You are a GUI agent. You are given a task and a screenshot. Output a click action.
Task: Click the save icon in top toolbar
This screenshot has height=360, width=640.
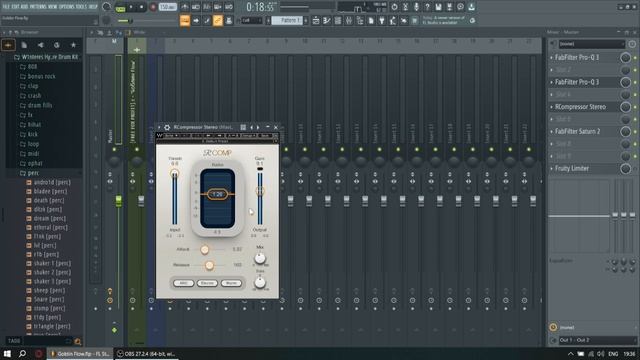coord(438,7)
